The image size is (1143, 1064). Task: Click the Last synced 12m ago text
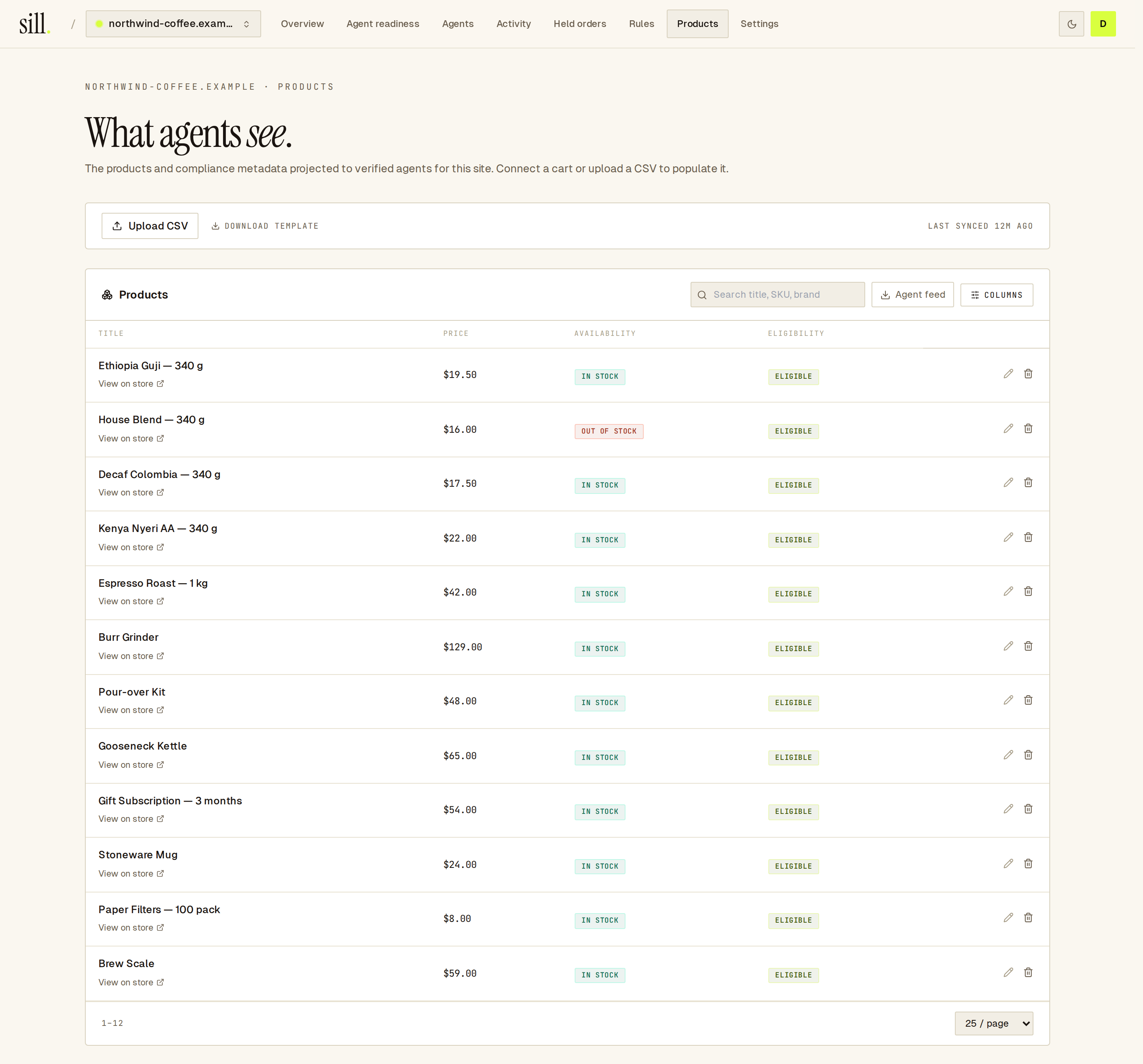click(980, 226)
